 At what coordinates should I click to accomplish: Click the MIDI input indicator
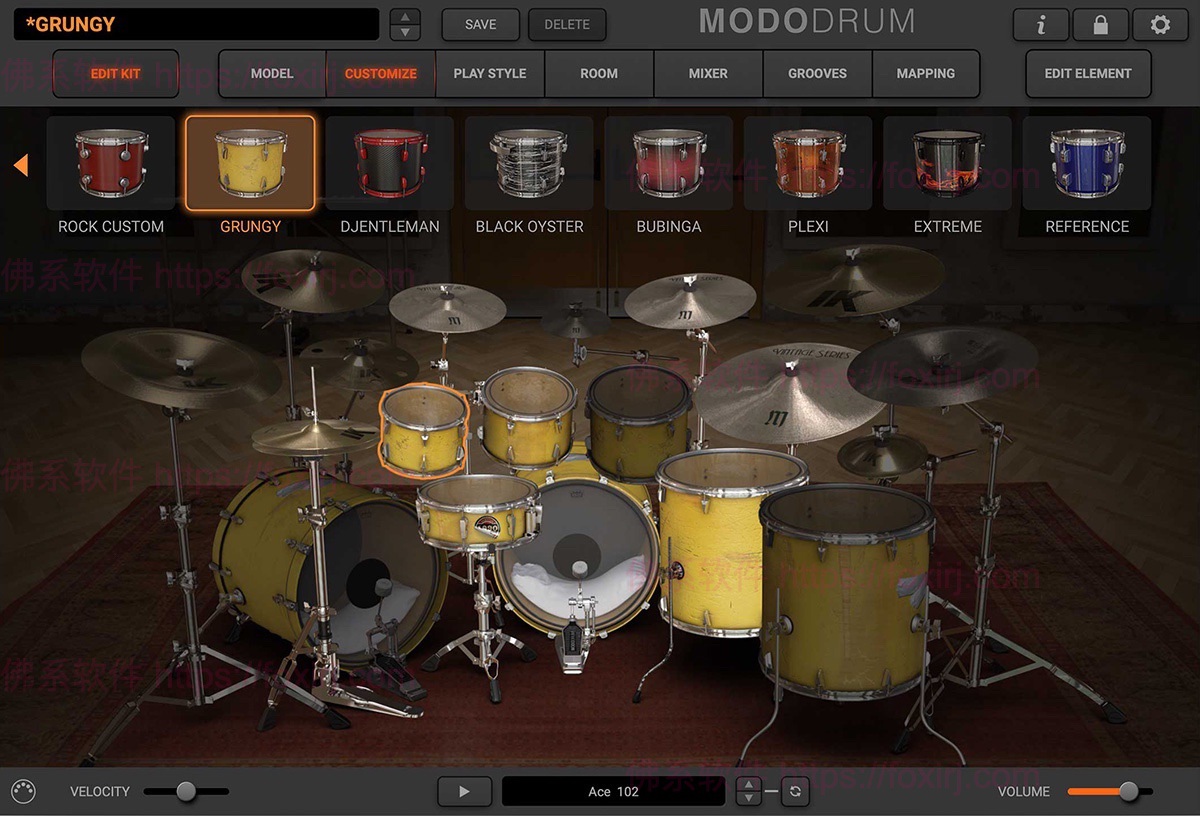point(24,791)
